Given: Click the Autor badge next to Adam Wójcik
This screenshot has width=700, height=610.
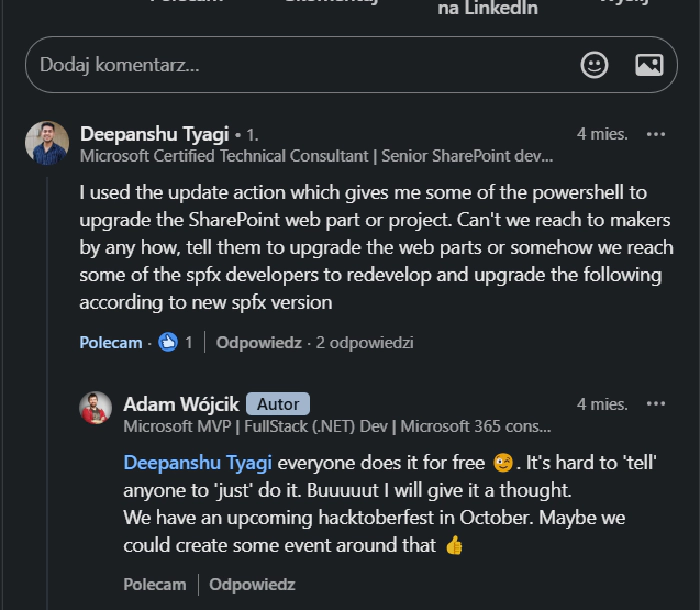Looking at the screenshot, I should click(278, 404).
